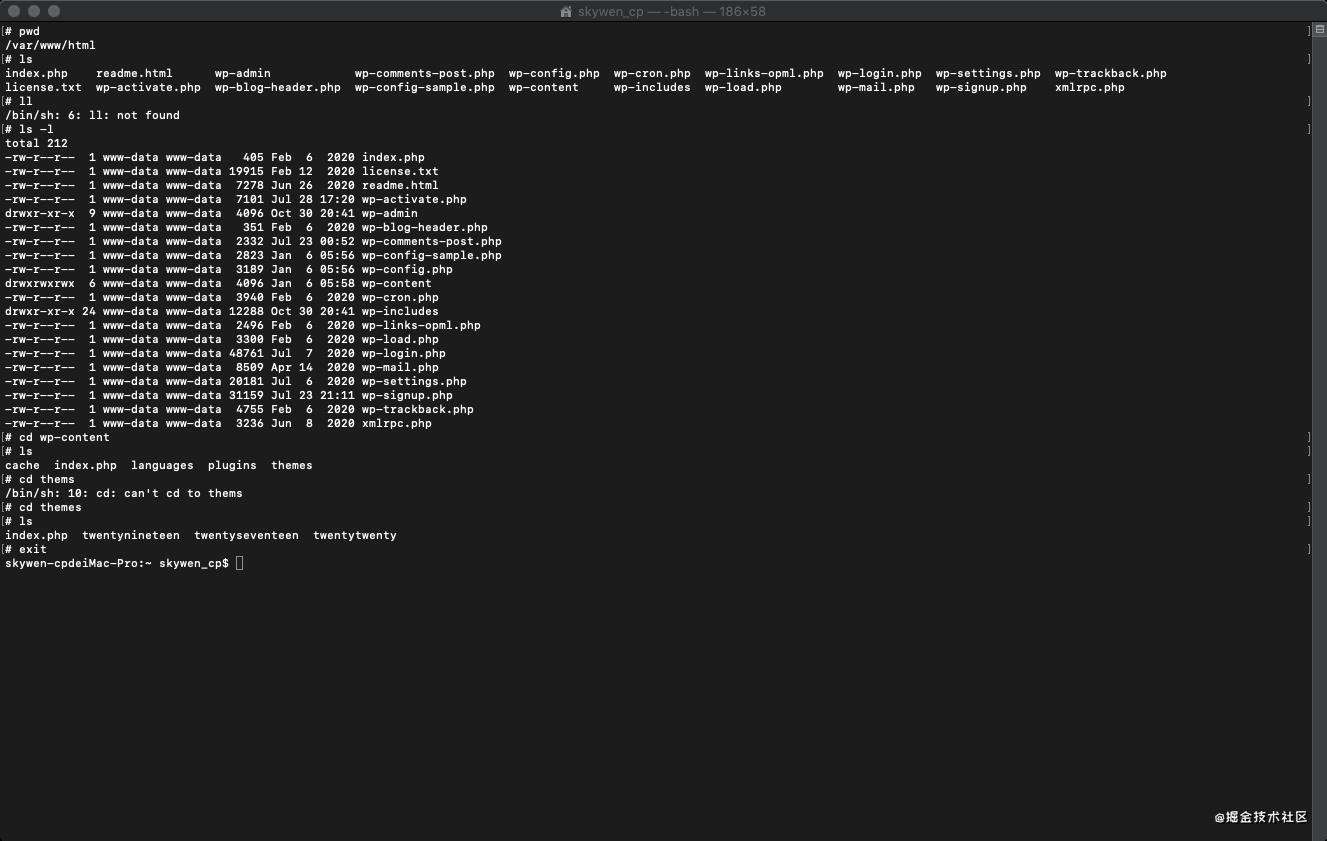Click 'wp-login.php' in the ls -l listing
This screenshot has width=1327, height=841.
tap(404, 353)
